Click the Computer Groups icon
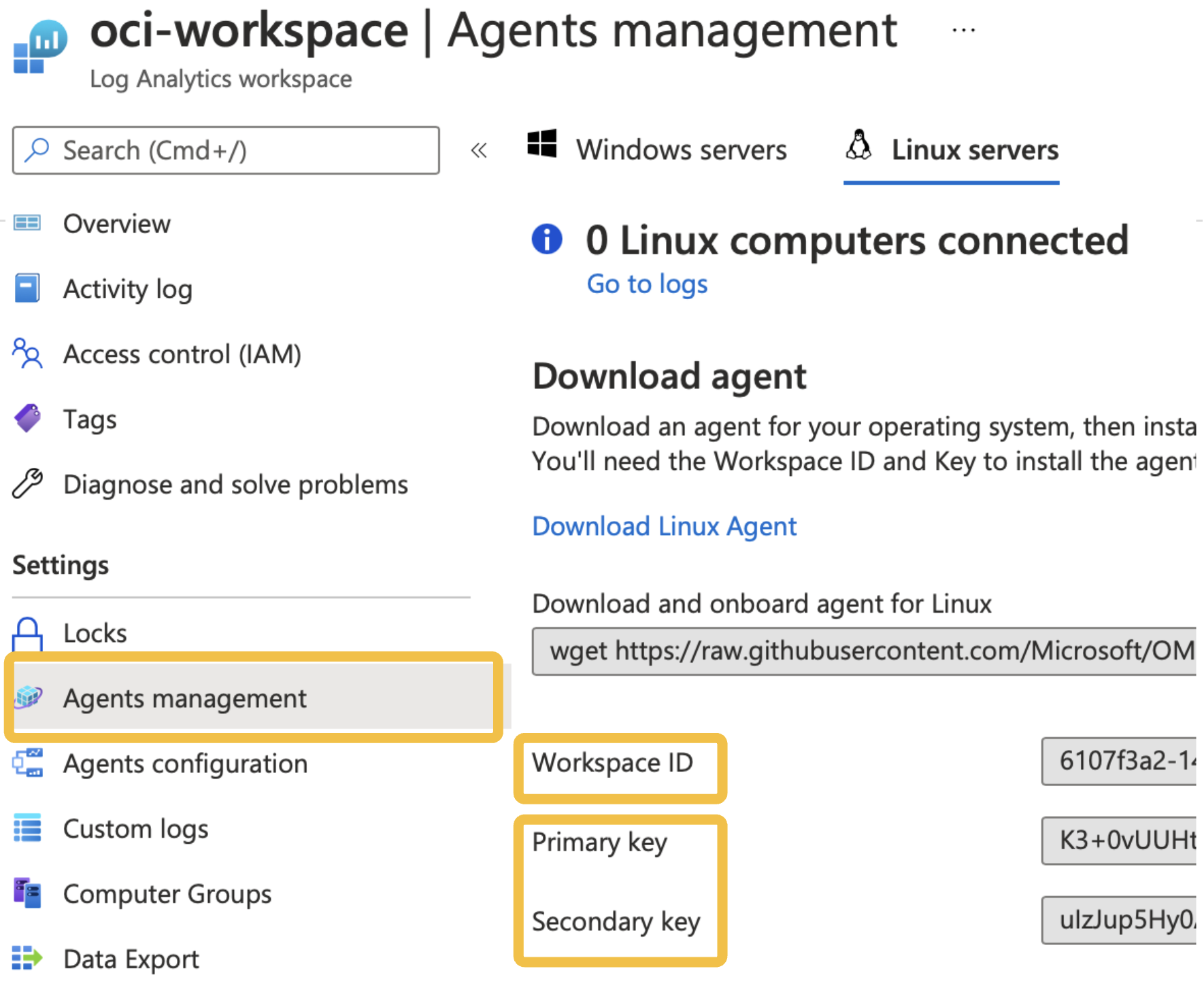 [x=26, y=893]
